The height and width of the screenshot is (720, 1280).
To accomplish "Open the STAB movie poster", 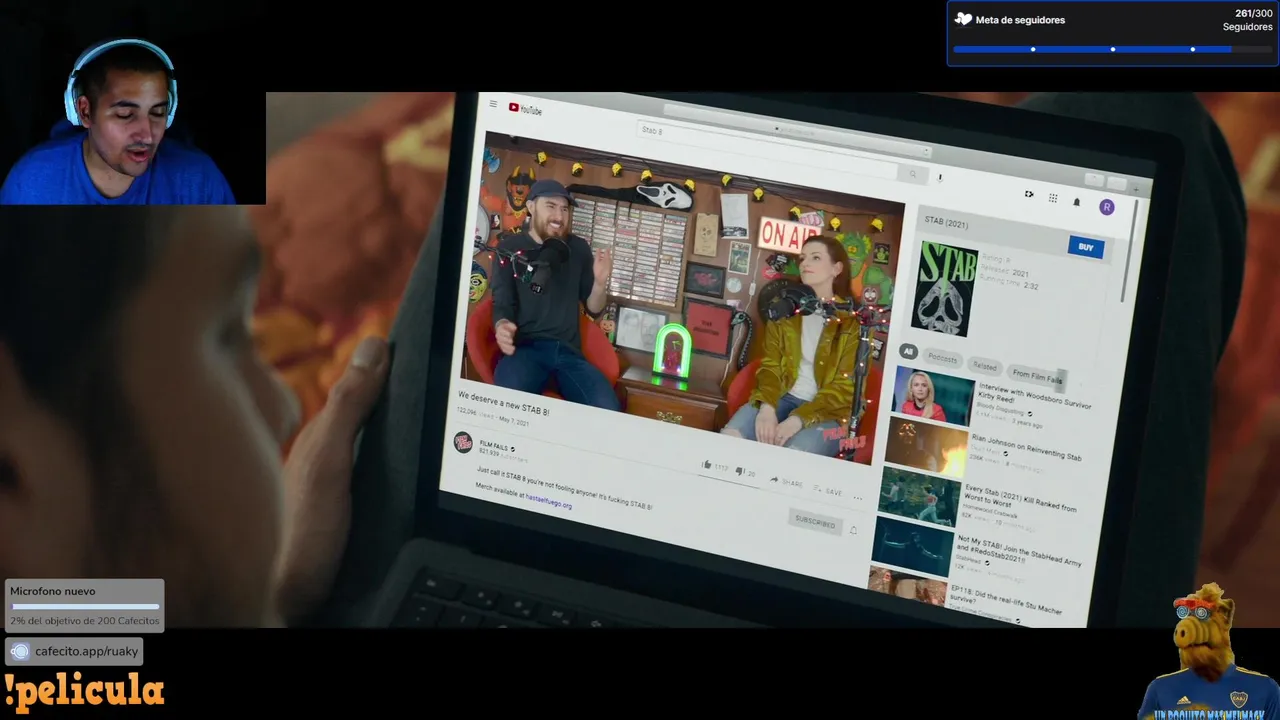I will [945, 289].
